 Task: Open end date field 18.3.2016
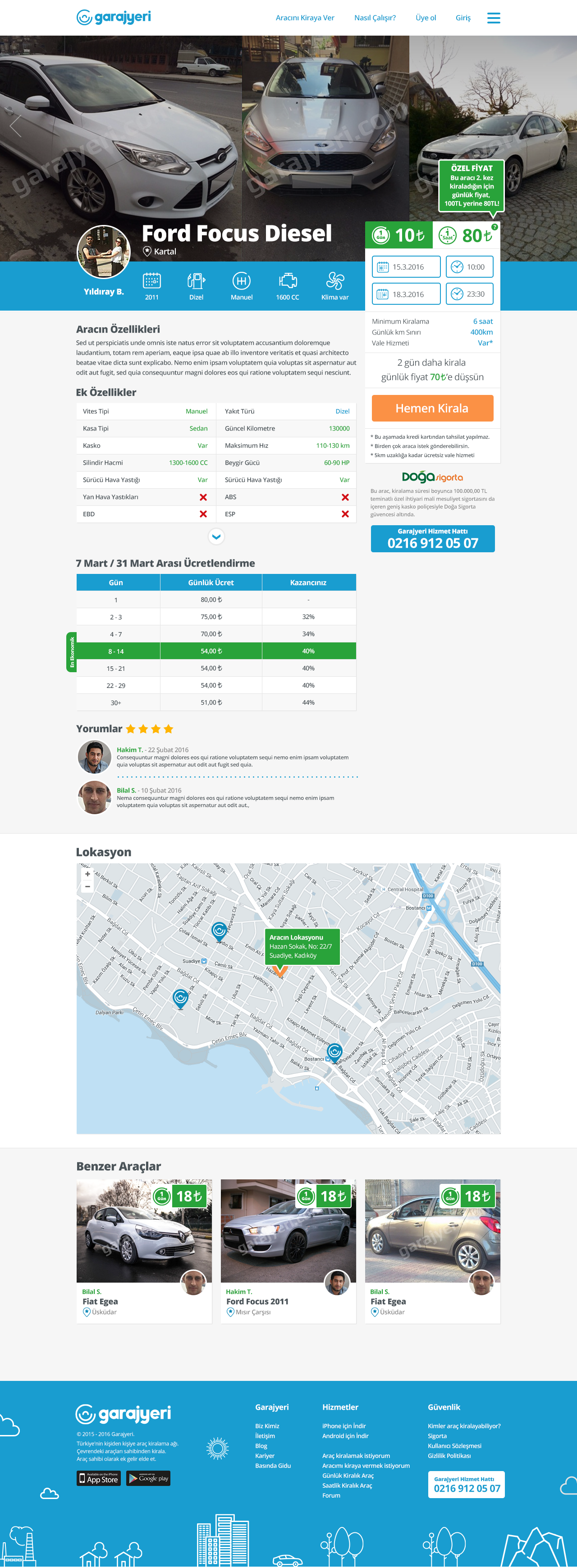coord(406,294)
